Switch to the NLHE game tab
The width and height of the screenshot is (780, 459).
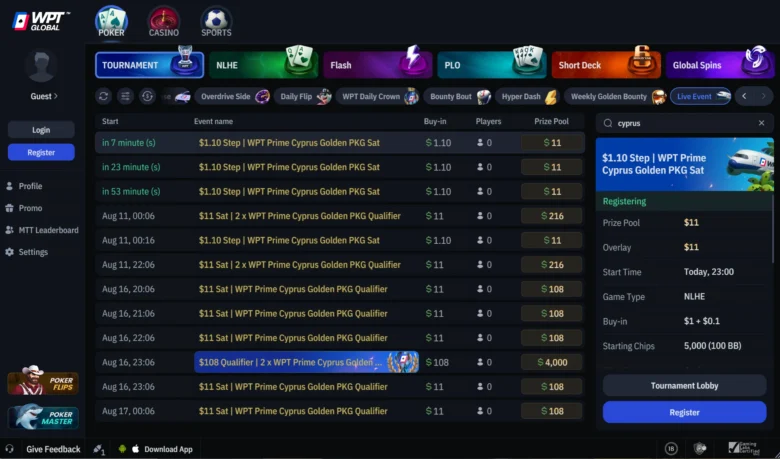click(x=263, y=65)
